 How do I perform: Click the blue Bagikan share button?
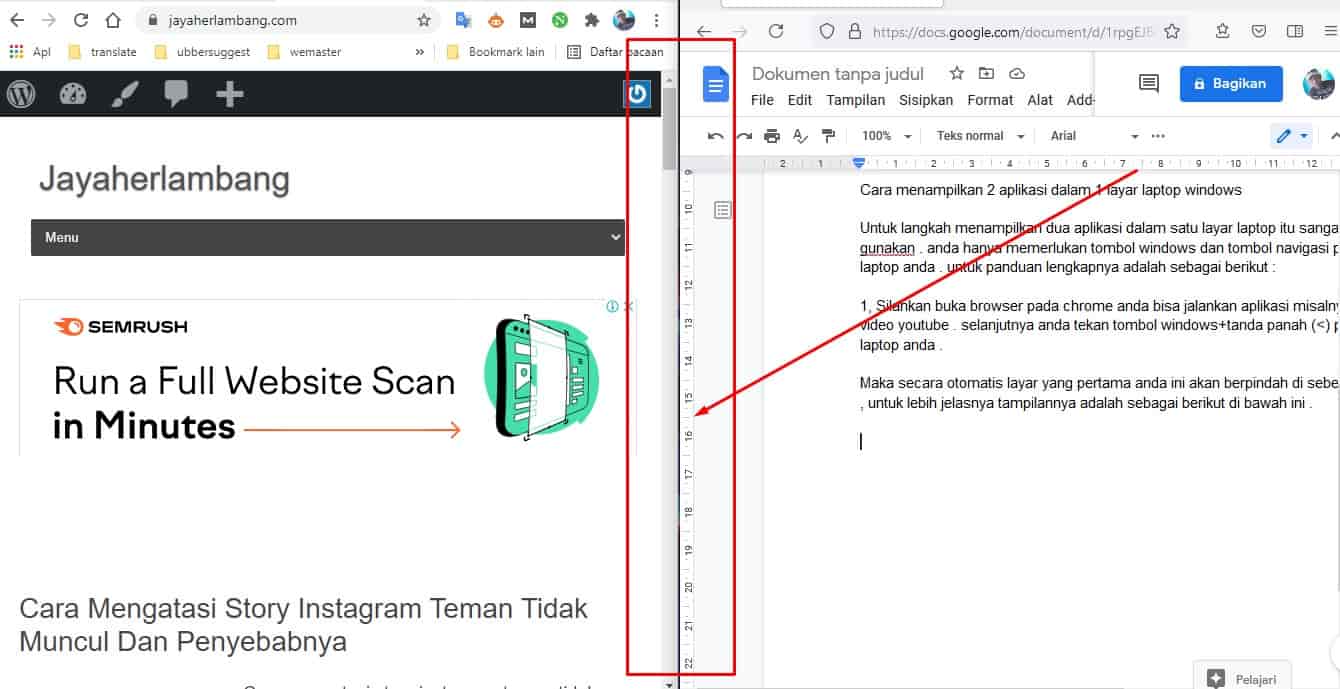pyautogui.click(x=1231, y=84)
